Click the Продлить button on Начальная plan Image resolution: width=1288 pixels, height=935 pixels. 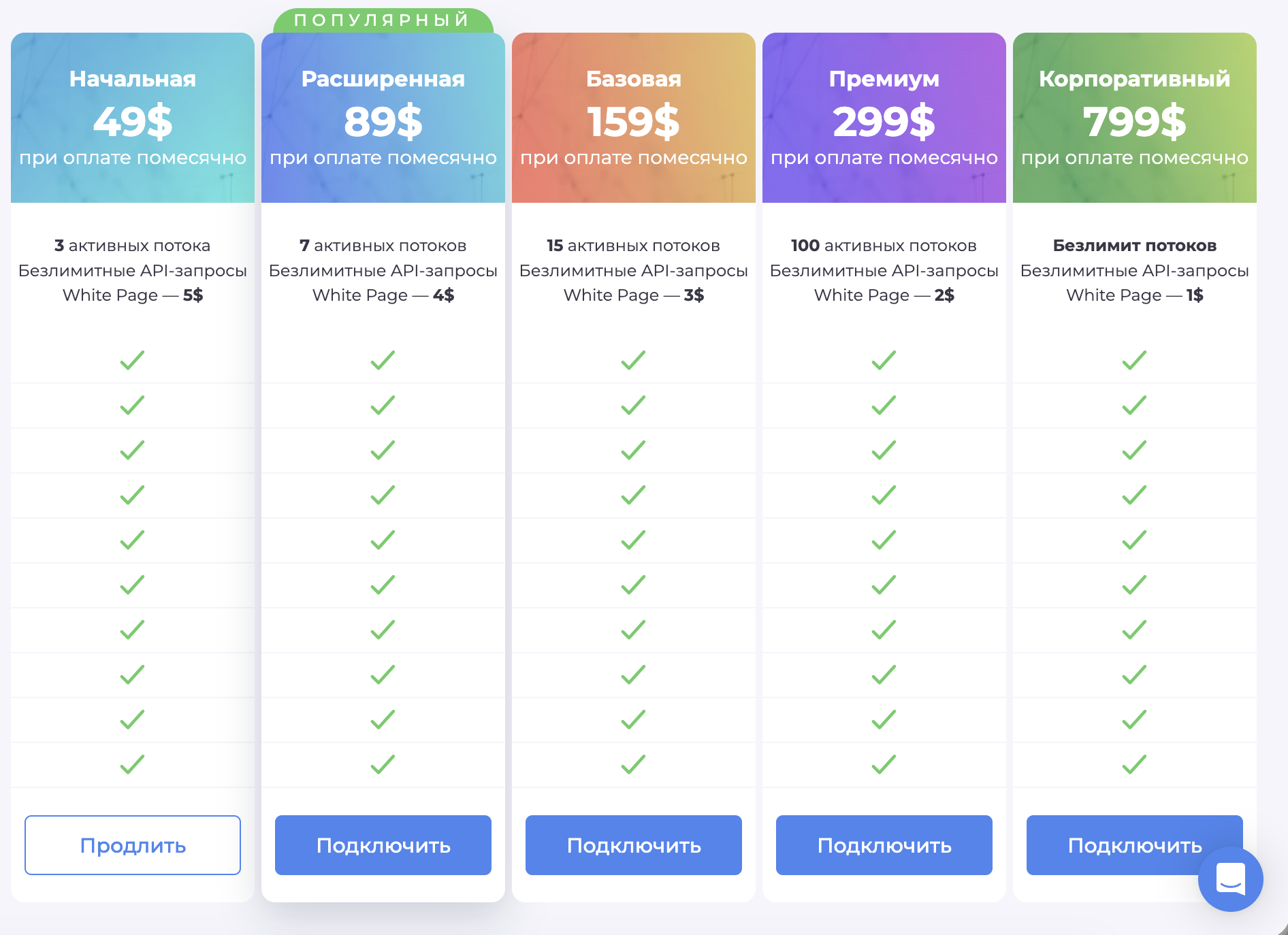pos(133,845)
